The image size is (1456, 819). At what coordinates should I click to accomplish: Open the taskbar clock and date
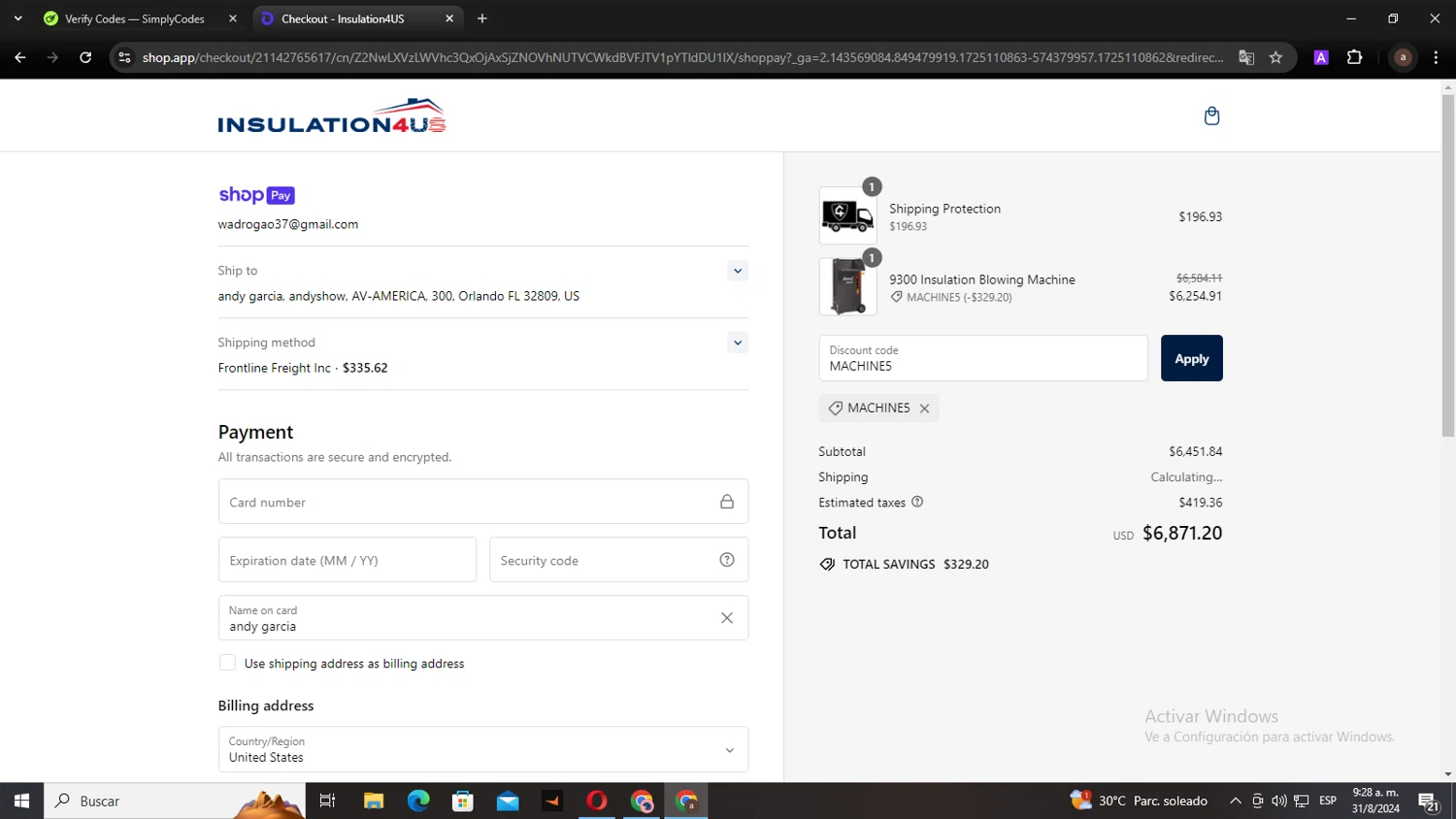(1376, 801)
